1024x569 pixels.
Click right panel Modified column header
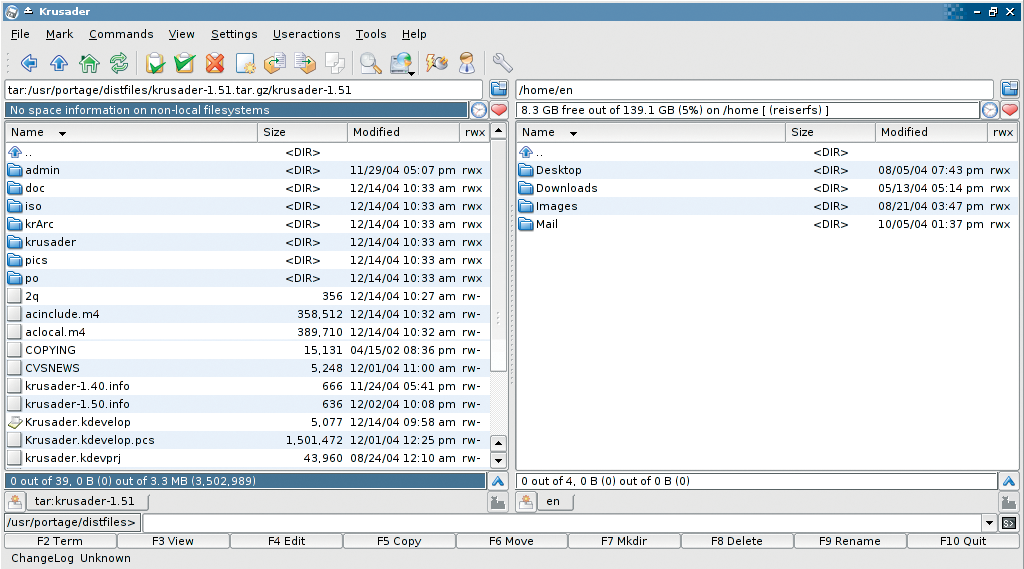point(931,133)
